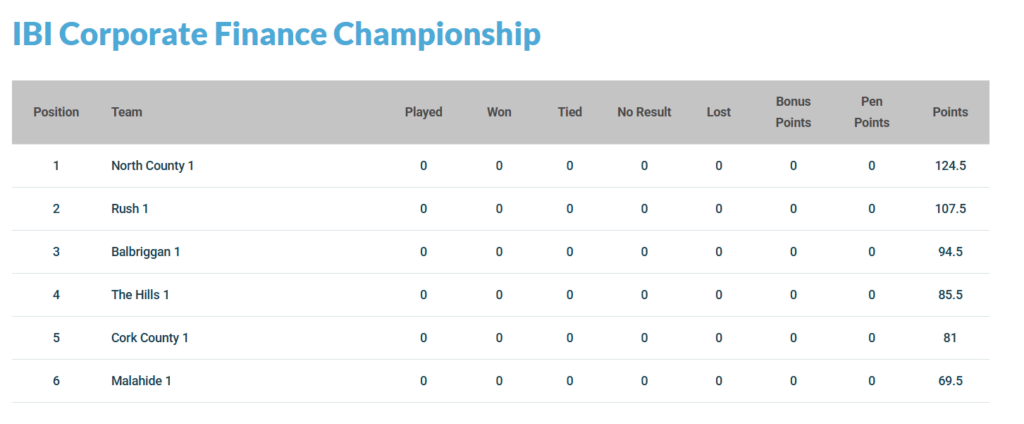Viewport: 1024px width, 424px height.
Task: Click the IBI Corporate Finance Championship heading
Action: pyautogui.click(x=276, y=34)
